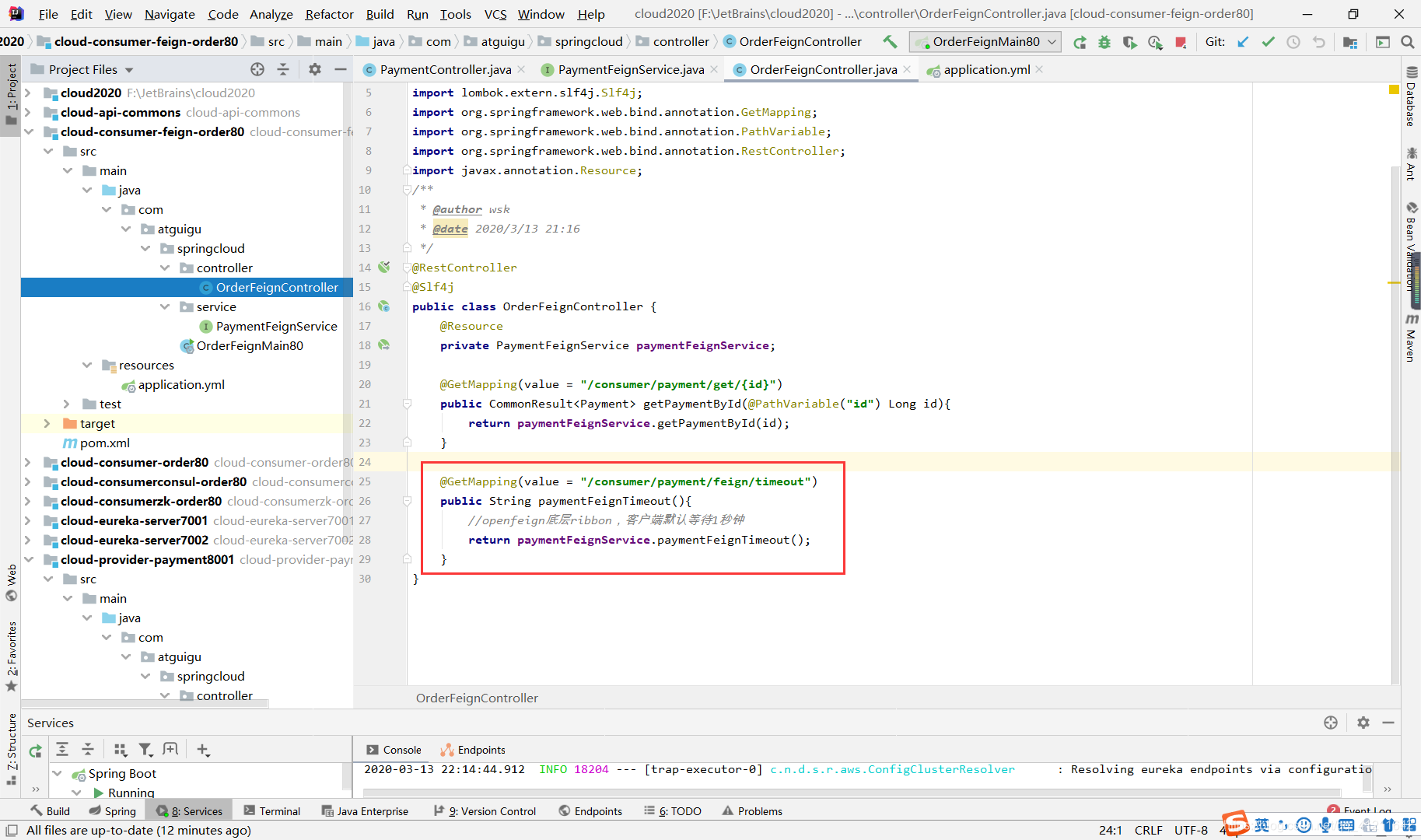Image resolution: width=1421 pixels, height=840 pixels.
Task: Rerun OrderFeignMain80 using the toolbar icon
Action: (1080, 42)
